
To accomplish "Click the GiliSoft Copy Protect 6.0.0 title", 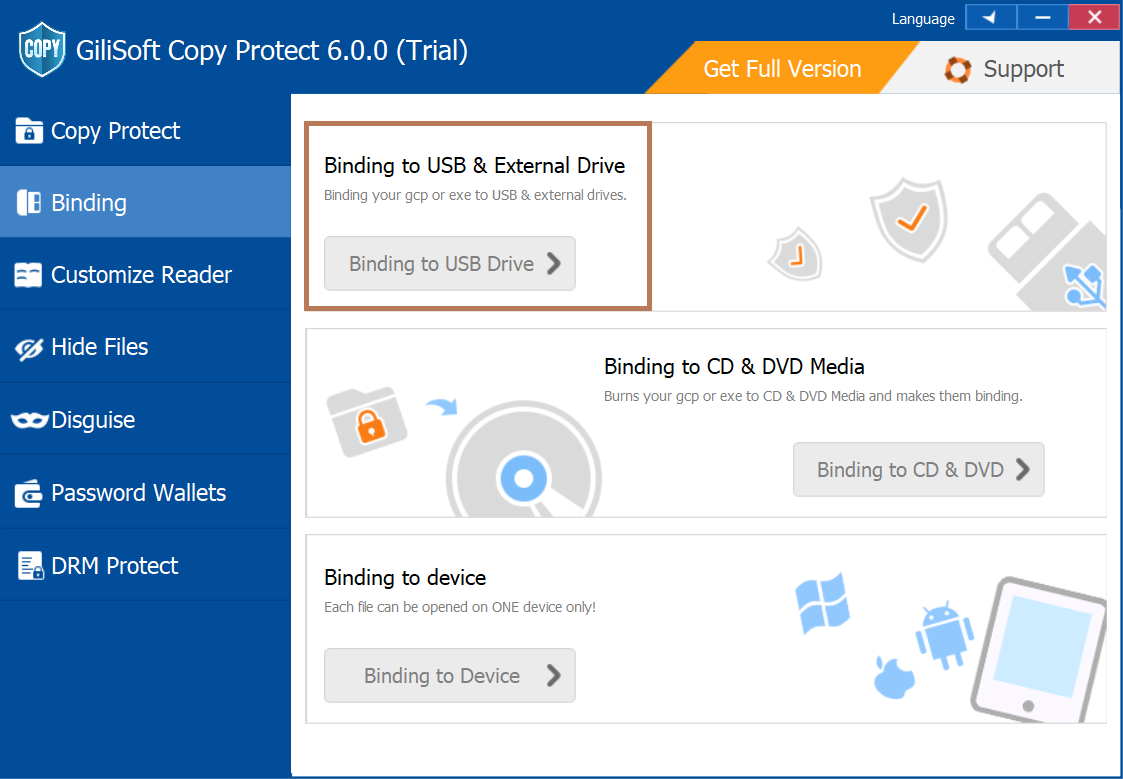I will click(271, 51).
